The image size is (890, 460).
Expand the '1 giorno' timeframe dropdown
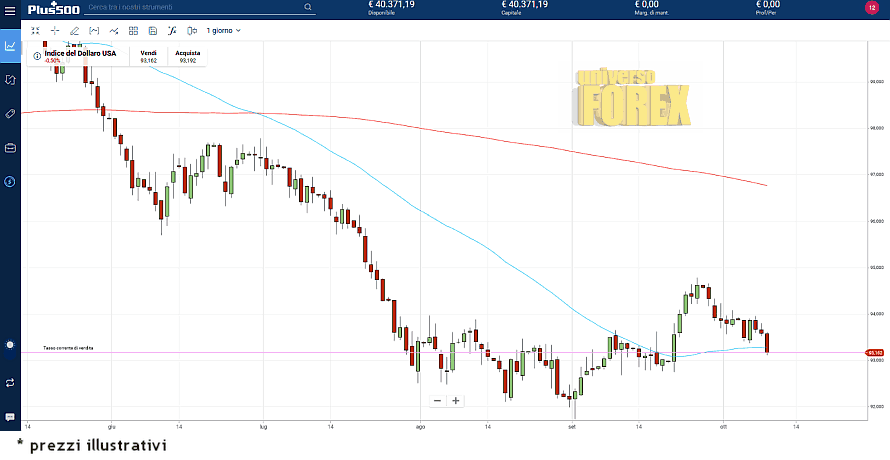pos(223,30)
